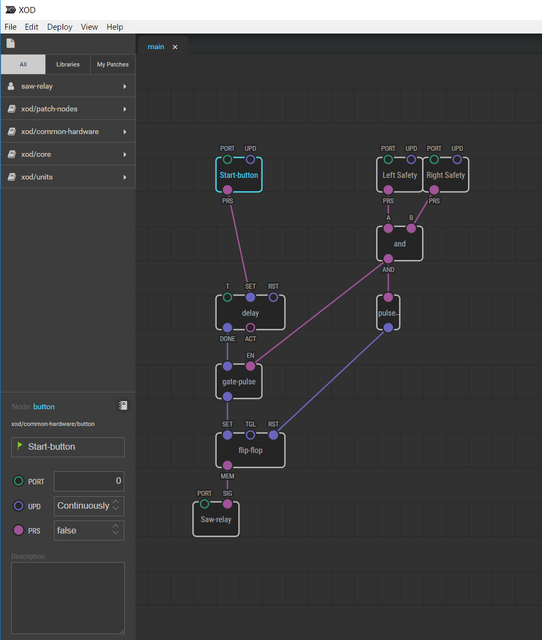Screen dimensions: 542x640
Task: Select the flip-flop node
Action: pos(250,451)
